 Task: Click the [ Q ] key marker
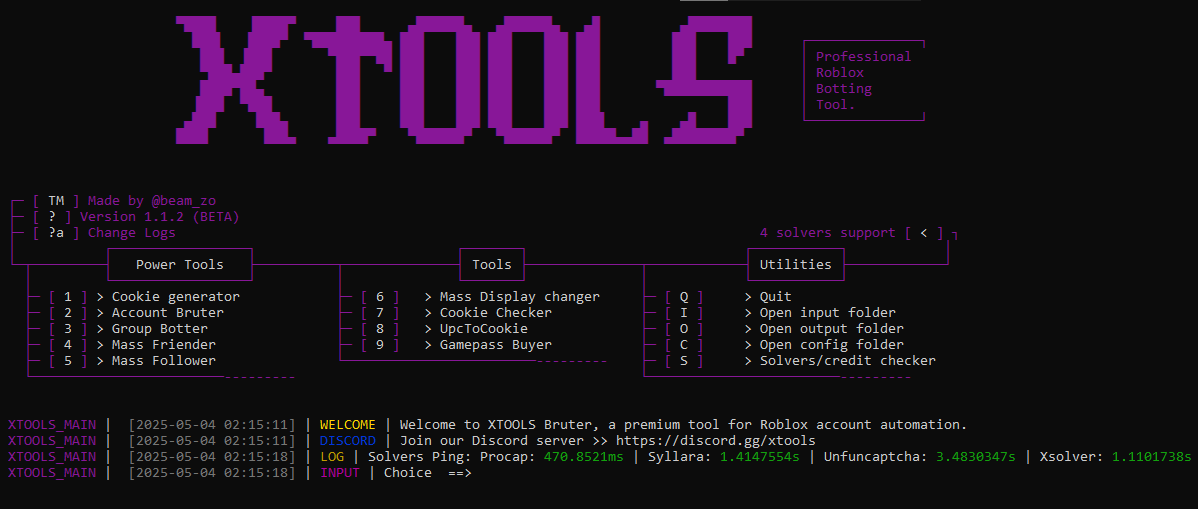(684, 297)
